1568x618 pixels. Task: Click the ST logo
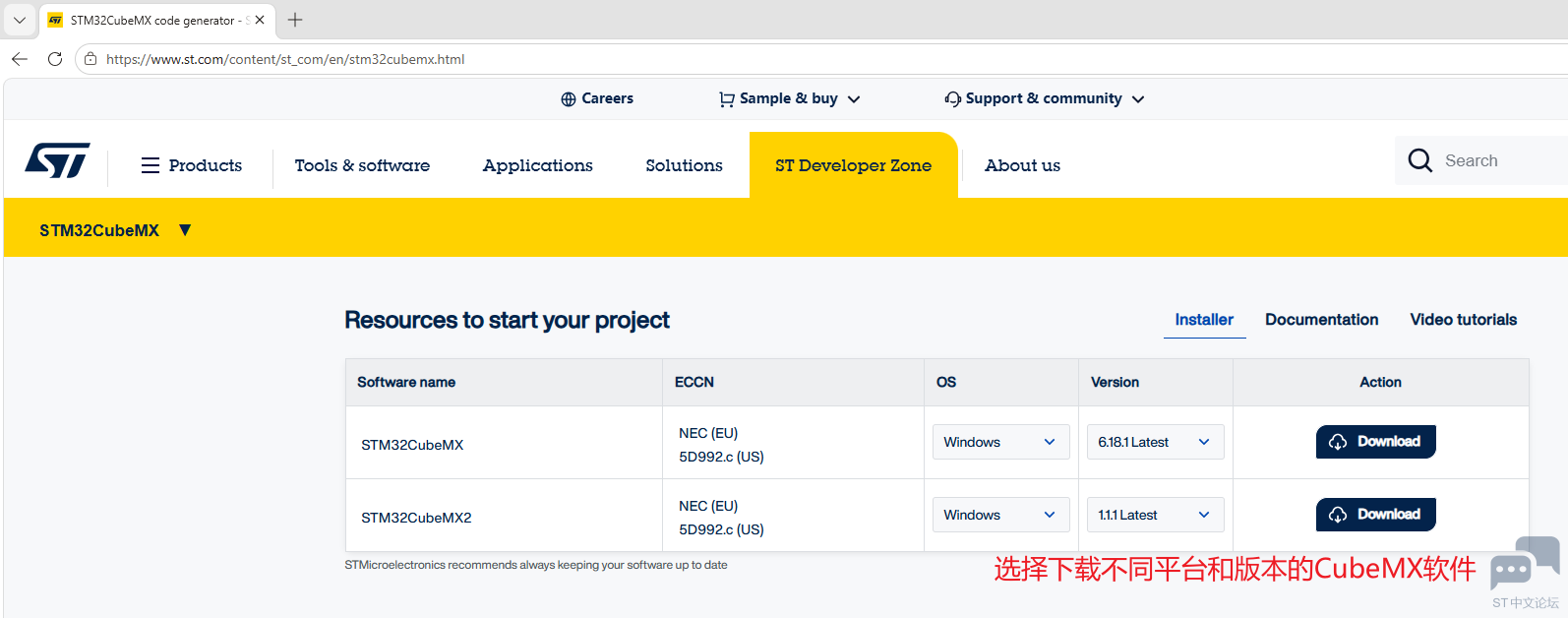[57, 160]
